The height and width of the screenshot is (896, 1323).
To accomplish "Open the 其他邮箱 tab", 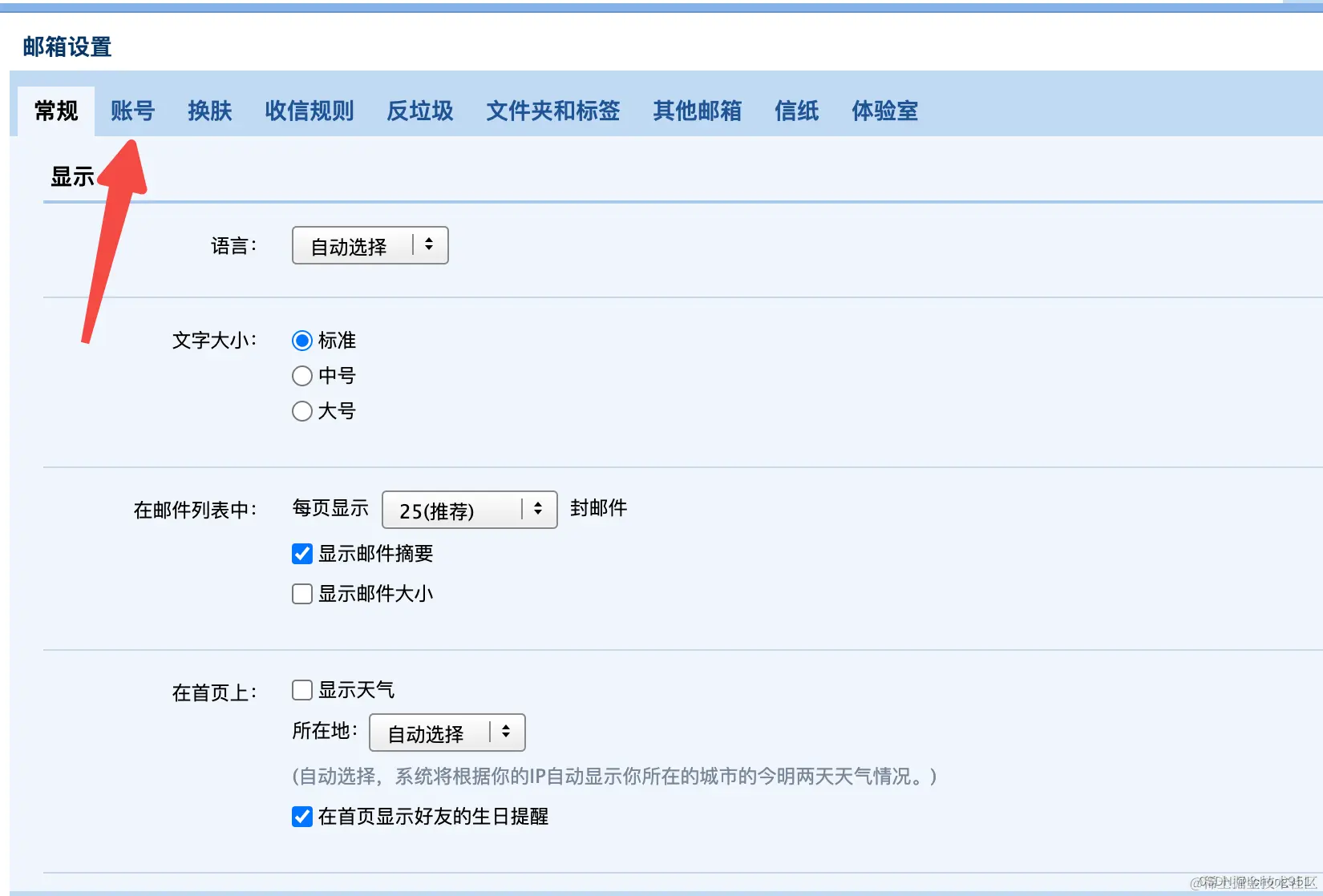I will click(697, 111).
